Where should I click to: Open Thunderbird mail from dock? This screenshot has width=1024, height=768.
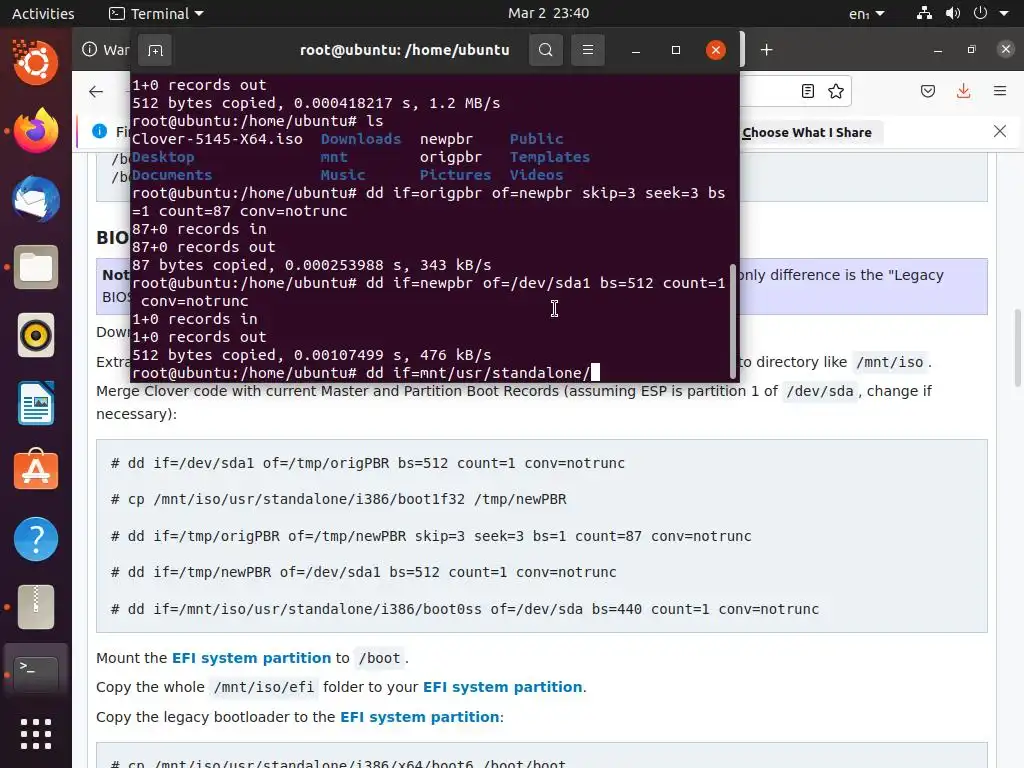point(35,199)
